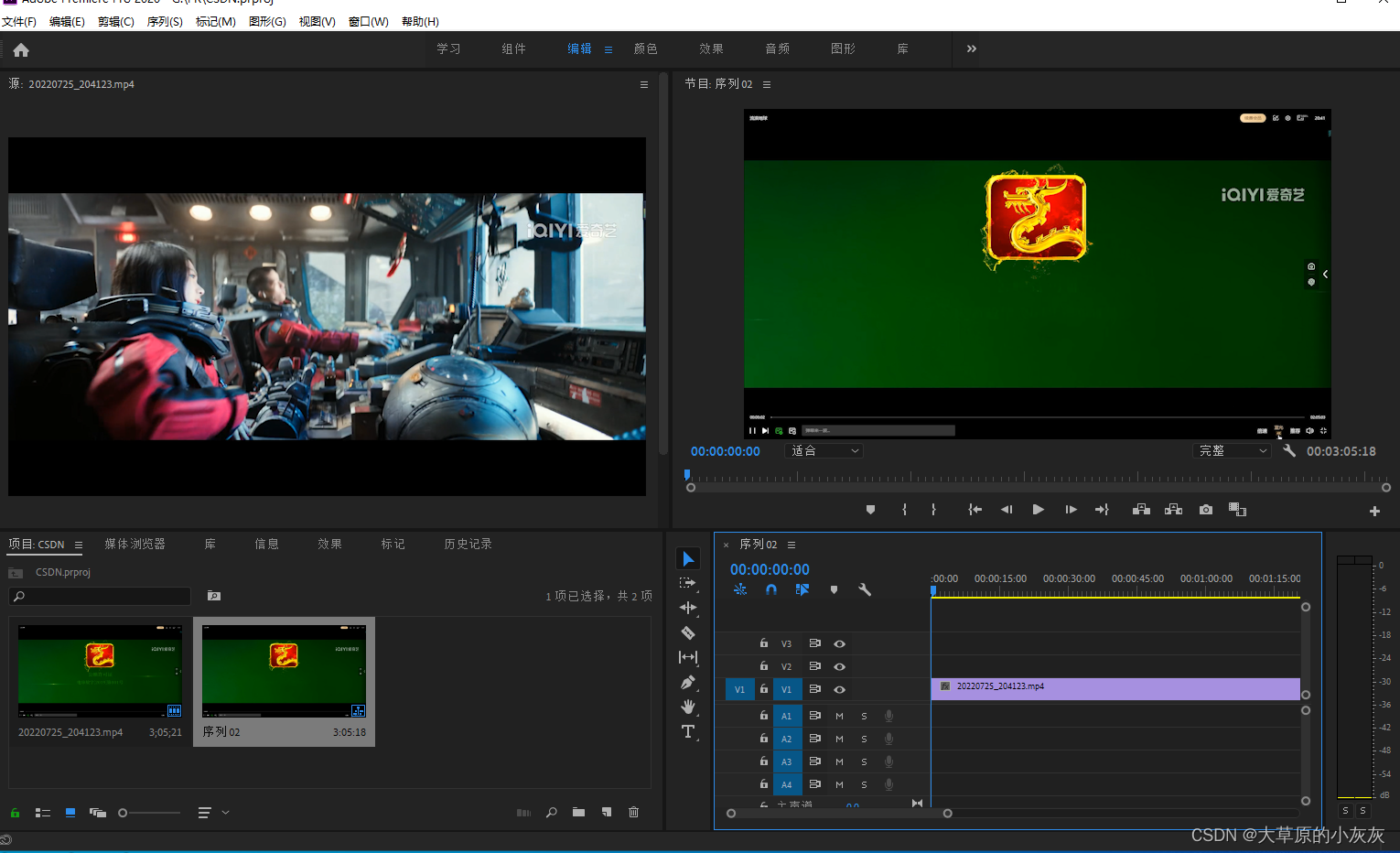This screenshot has height=853, width=1400.
Task: Select the Track Select Forward tool
Action: [x=688, y=583]
